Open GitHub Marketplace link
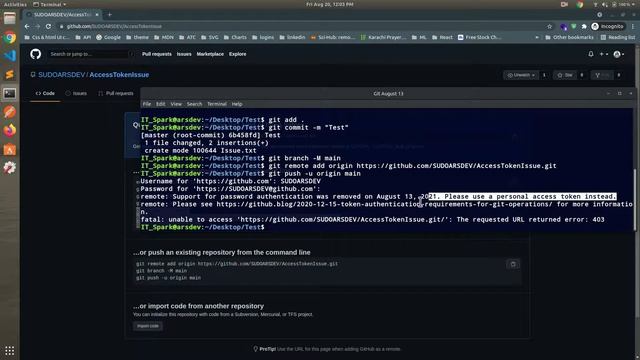640x360 pixels. tap(210, 54)
